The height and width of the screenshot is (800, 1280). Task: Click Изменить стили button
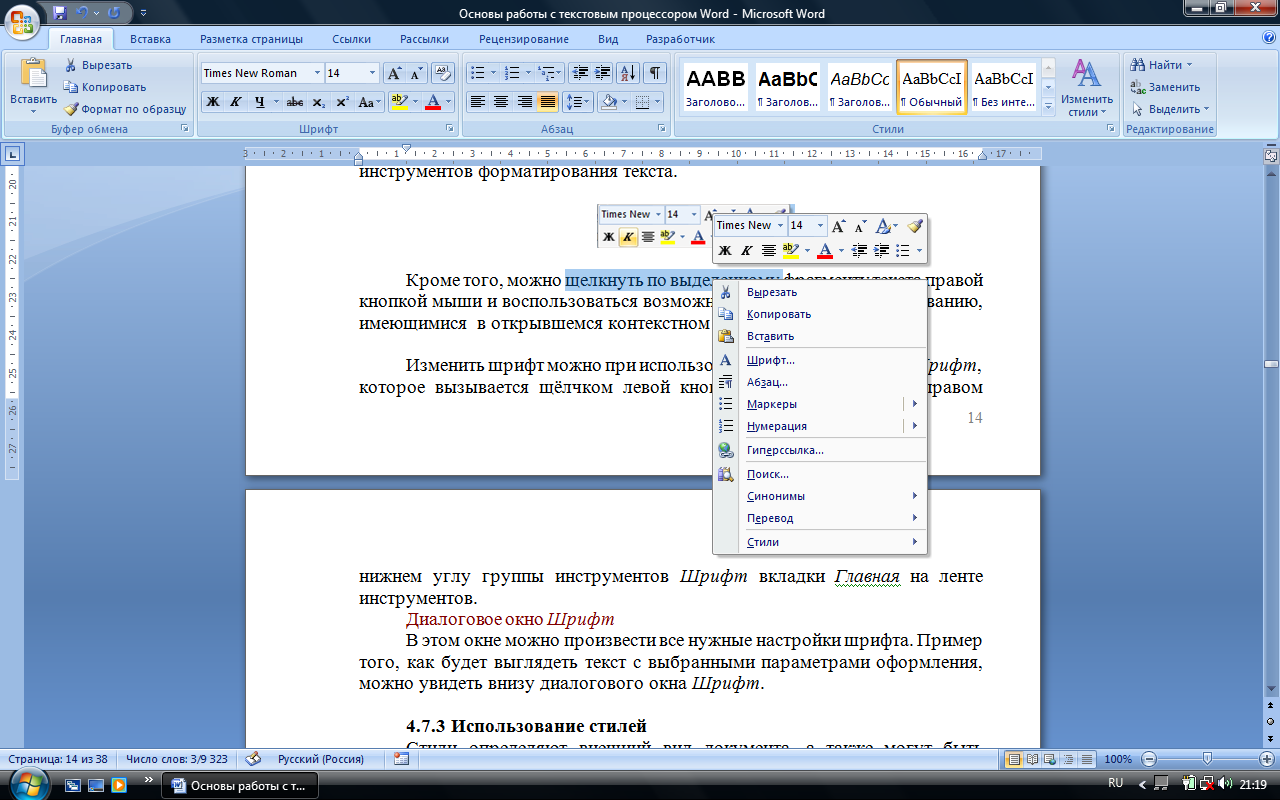[1087, 87]
